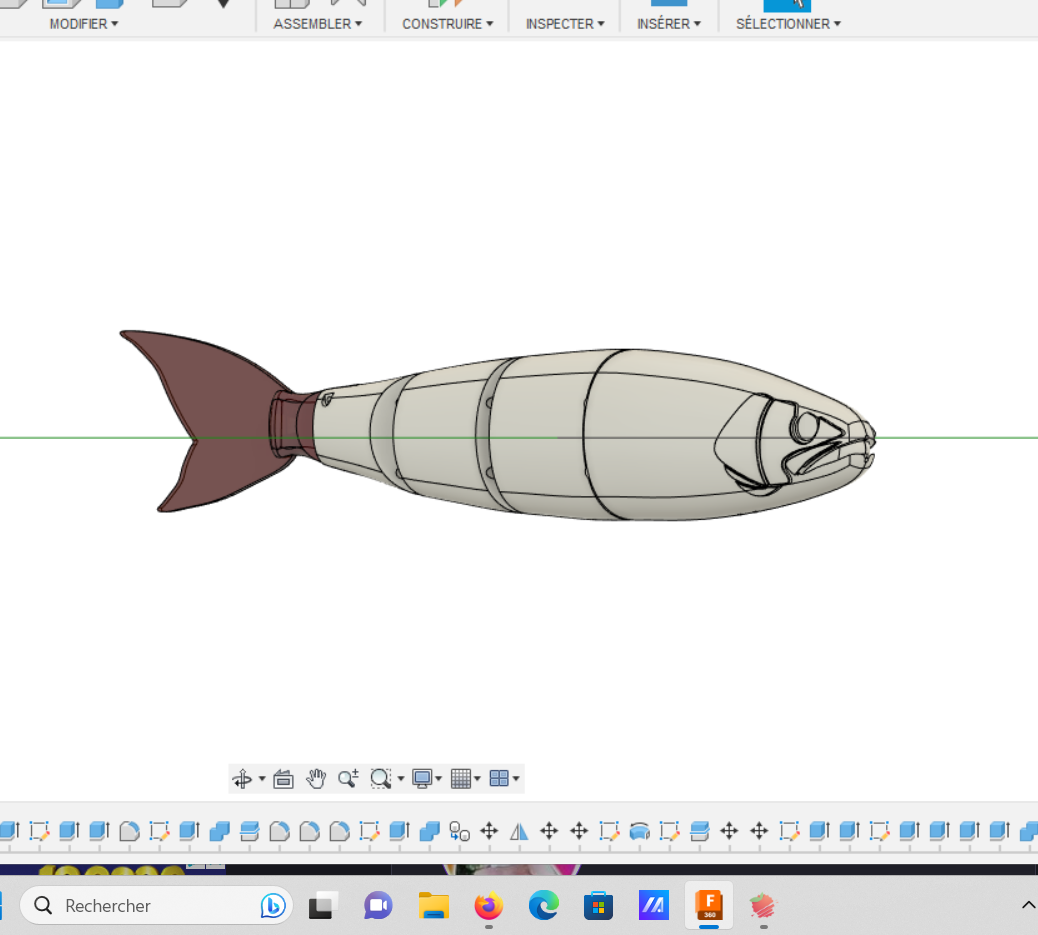Viewport: 1038px width, 935px height.
Task: Open File Explorer from the taskbar
Action: [434, 906]
